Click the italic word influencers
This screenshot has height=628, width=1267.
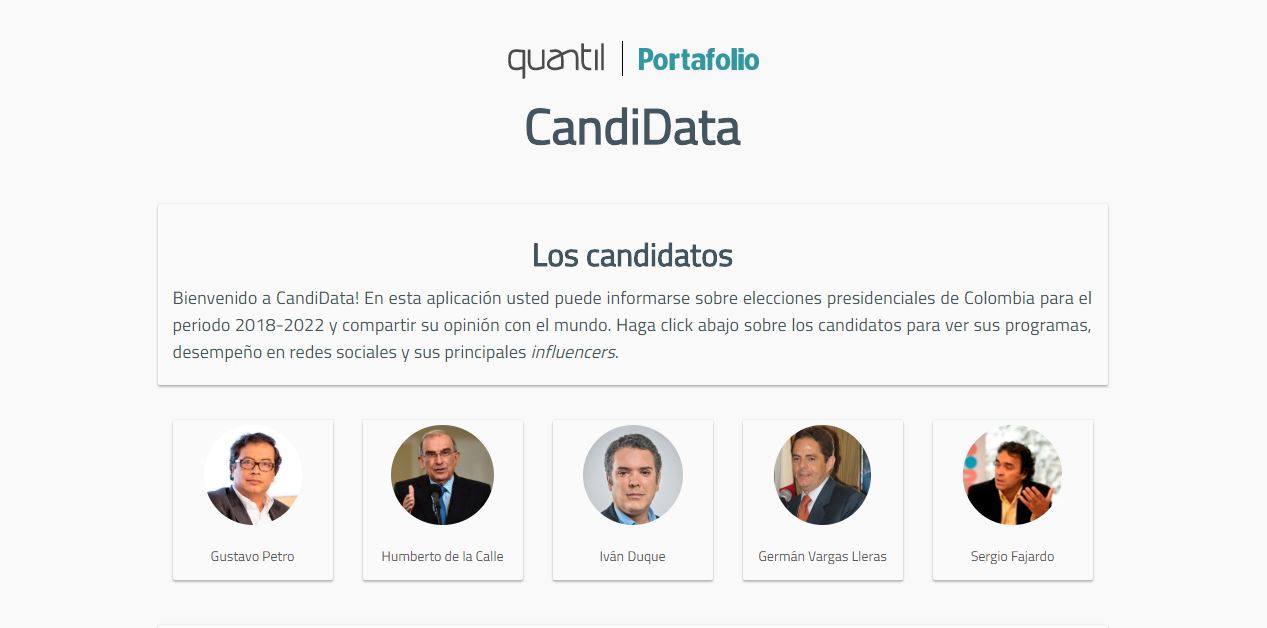[572, 352]
